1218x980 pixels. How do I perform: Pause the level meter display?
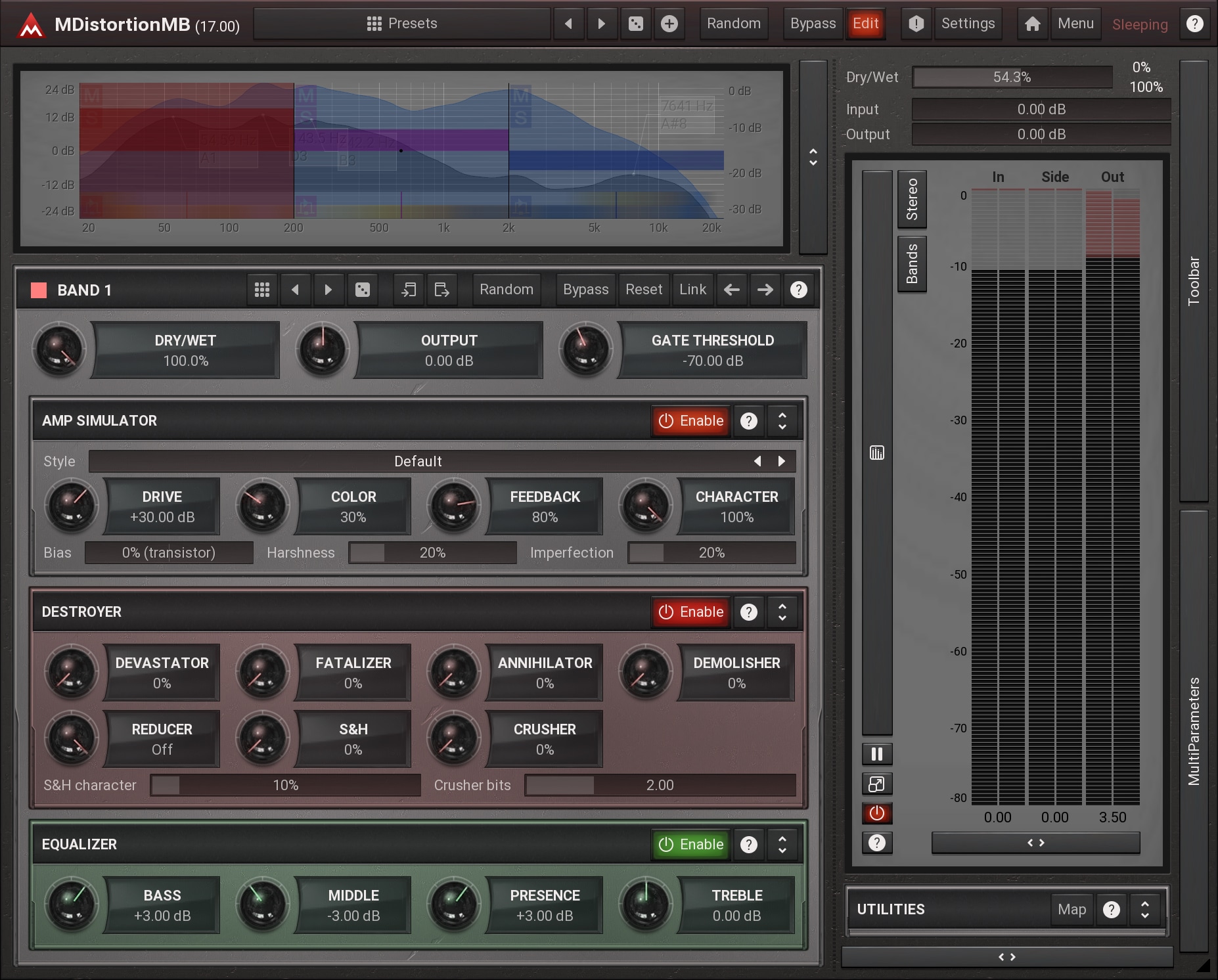[876, 753]
